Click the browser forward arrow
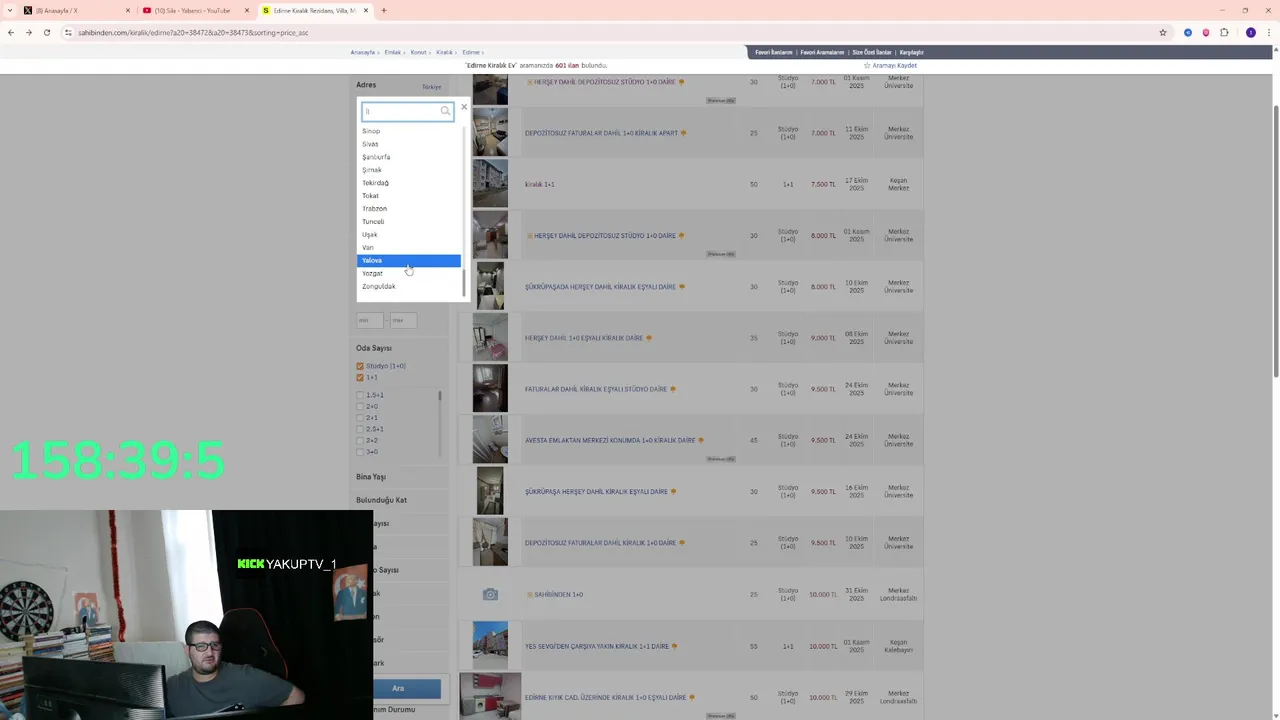Screen dimensions: 1280x720 tap(29, 32)
